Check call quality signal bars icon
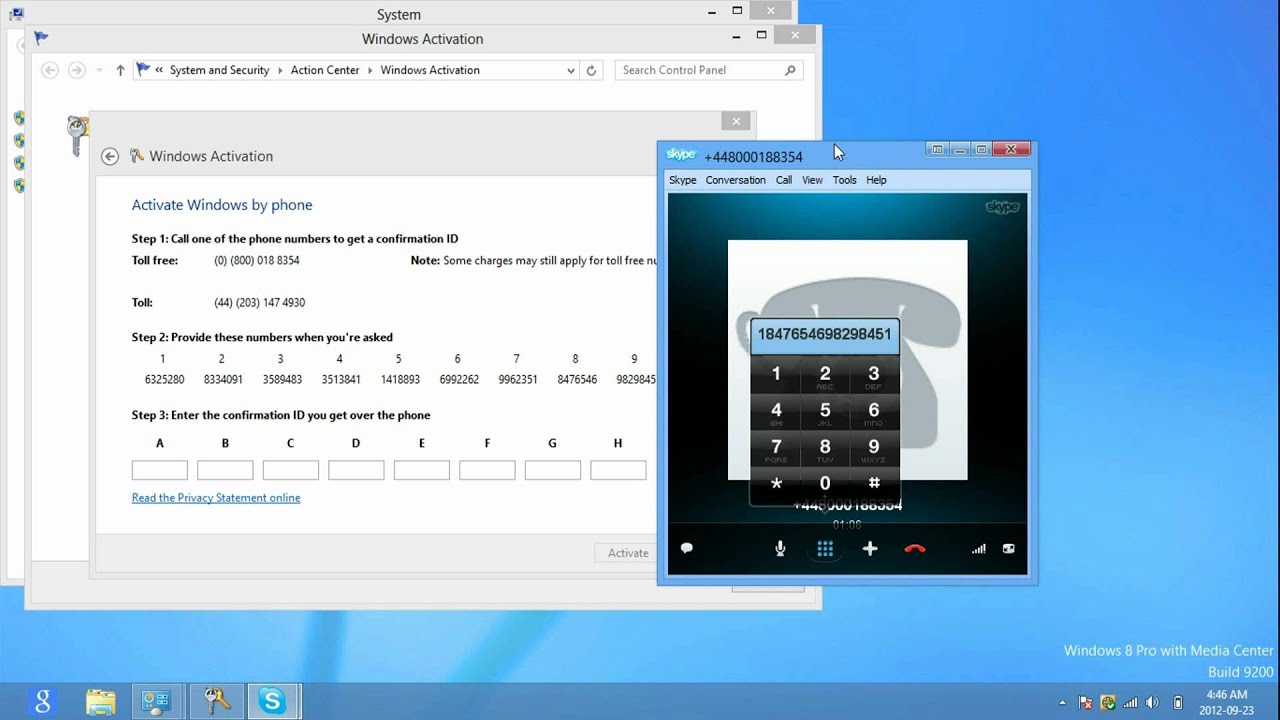Image resolution: width=1280 pixels, height=720 pixels. (979, 549)
